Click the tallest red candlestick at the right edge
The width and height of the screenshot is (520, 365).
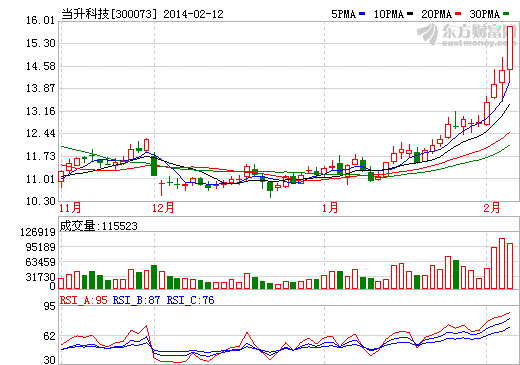510,48
